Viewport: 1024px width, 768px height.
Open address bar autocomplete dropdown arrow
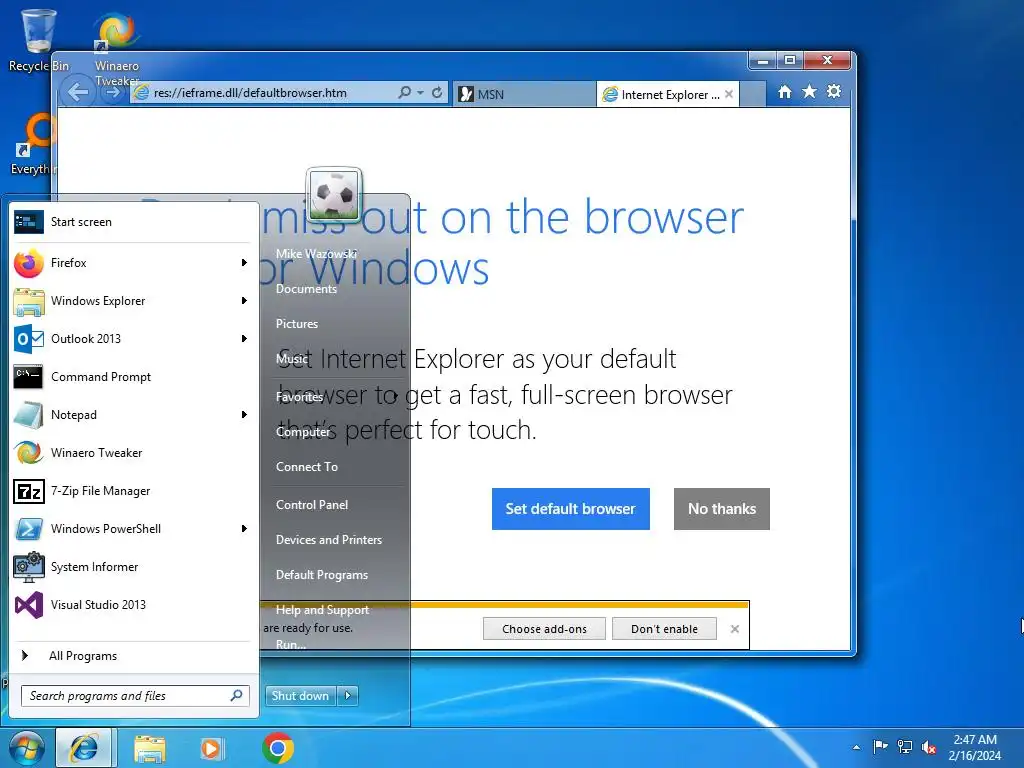(x=421, y=93)
